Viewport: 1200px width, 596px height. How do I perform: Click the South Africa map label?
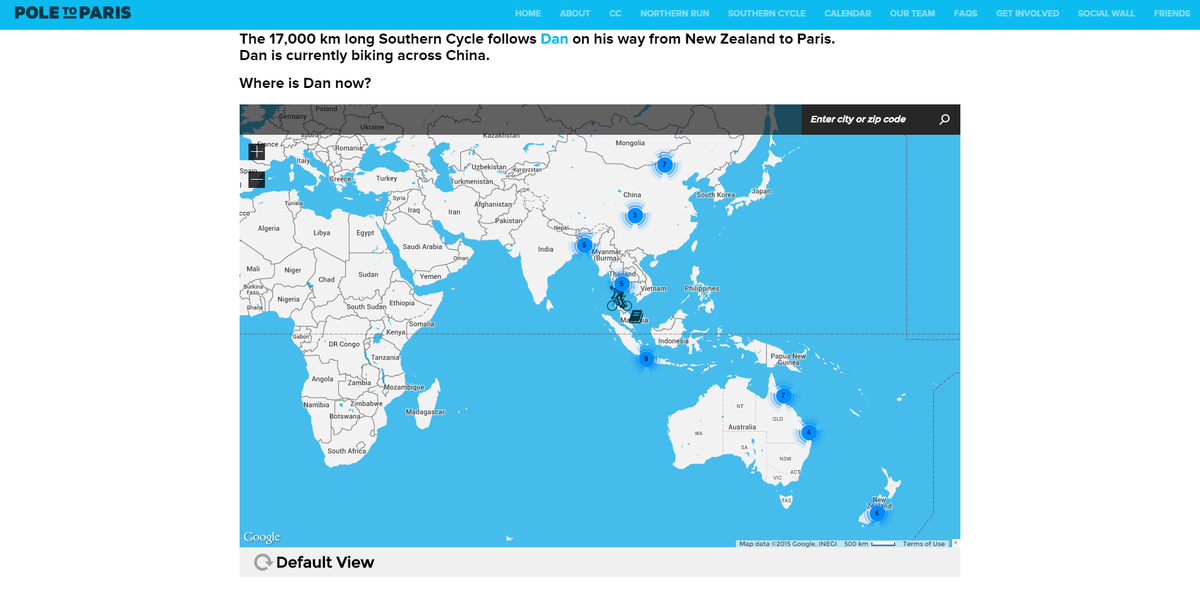click(348, 451)
